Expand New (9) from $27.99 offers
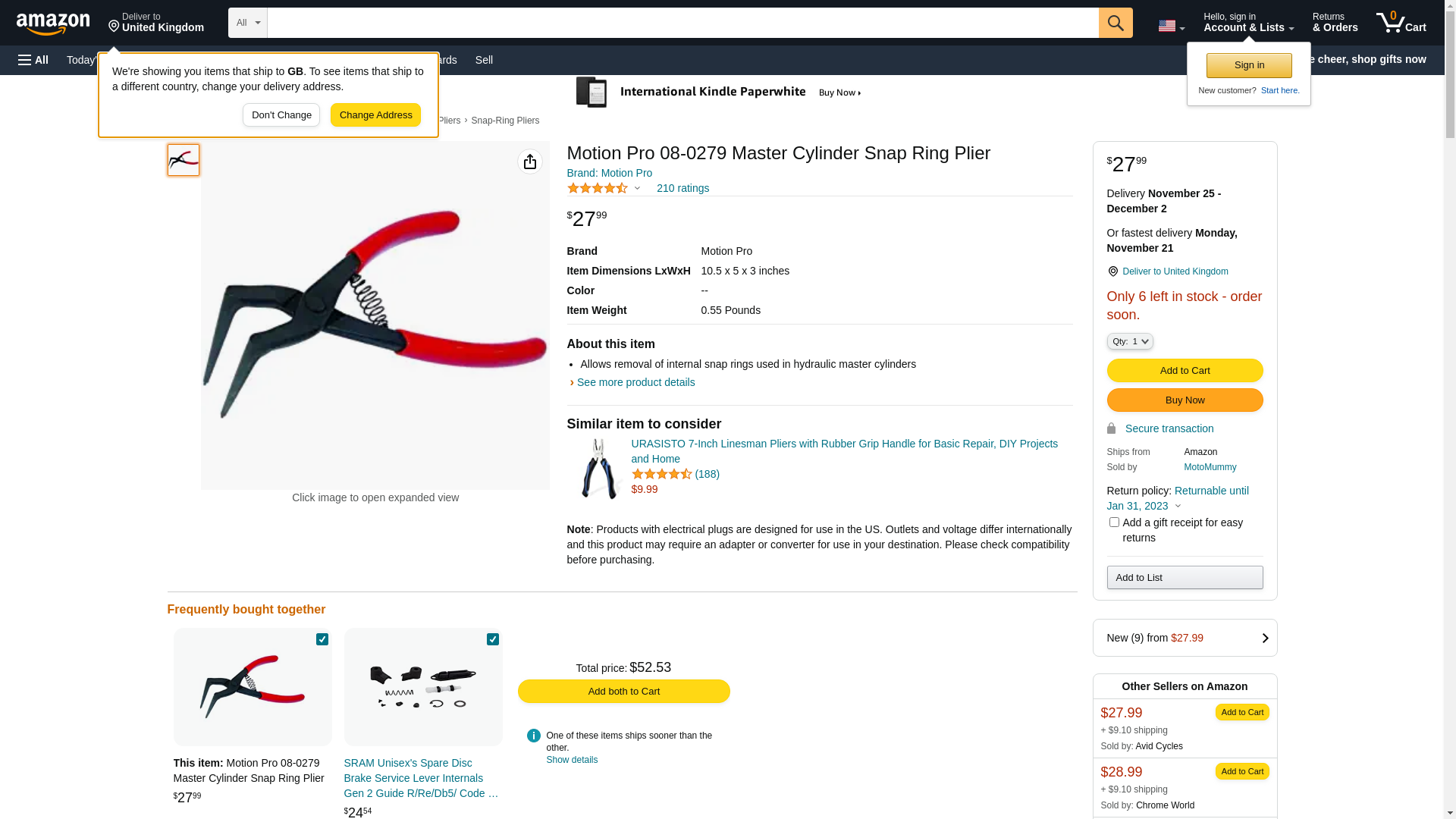Screen dimensions: 1456x819 click(x=1185, y=638)
